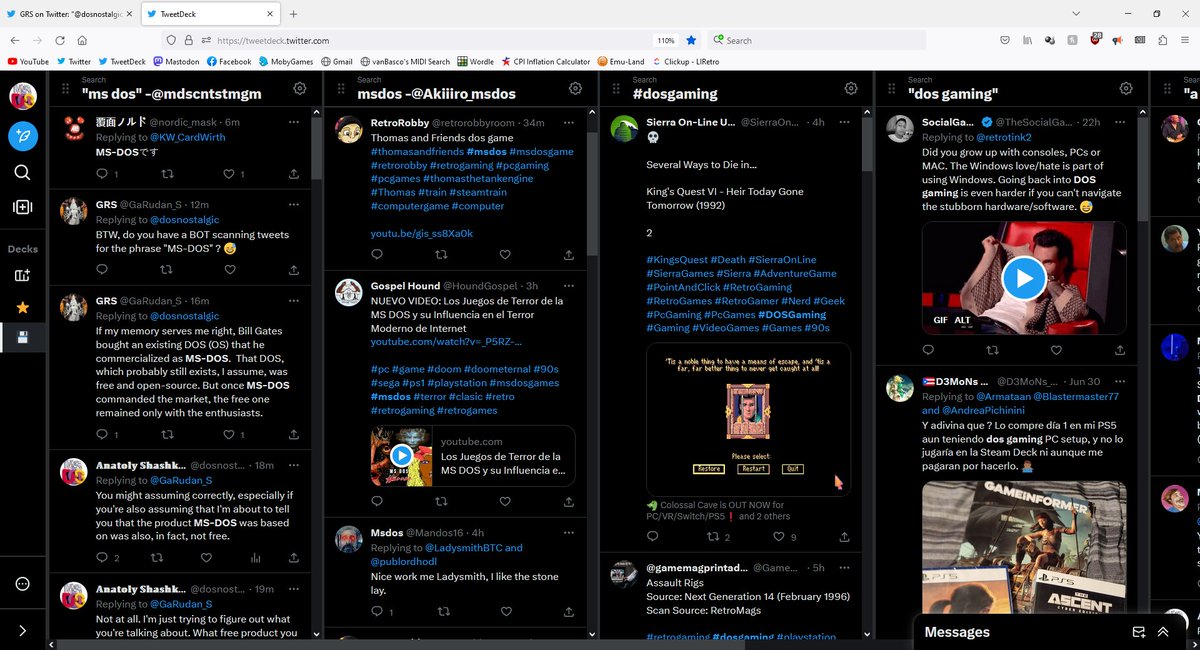Open more menu on RetroRobby tweet

[568, 122]
